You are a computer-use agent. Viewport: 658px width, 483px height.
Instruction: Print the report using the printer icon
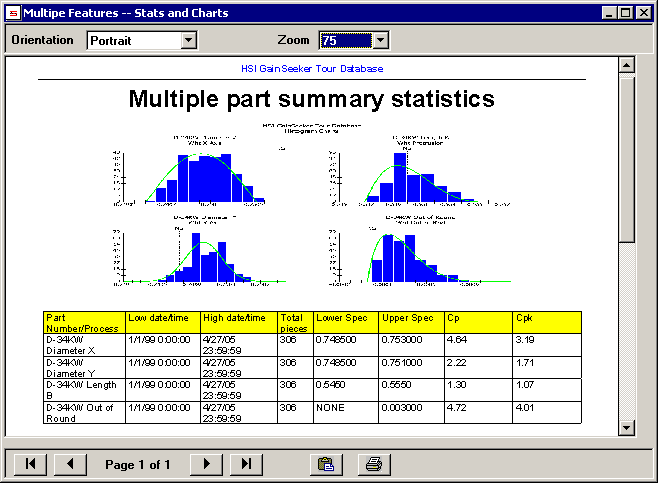click(373, 464)
